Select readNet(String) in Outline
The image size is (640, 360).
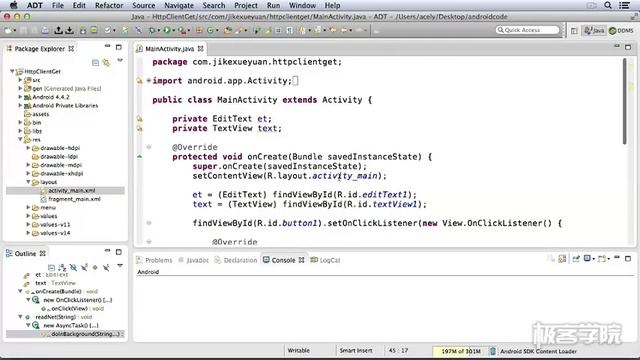click(63, 317)
